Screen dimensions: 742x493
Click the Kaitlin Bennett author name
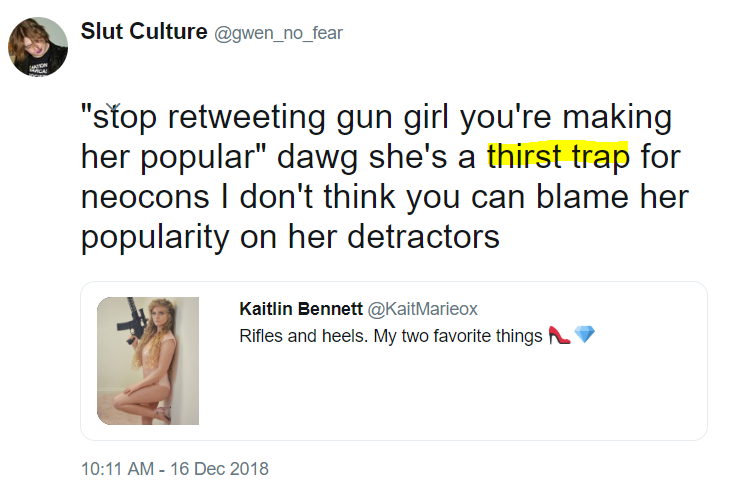click(301, 308)
